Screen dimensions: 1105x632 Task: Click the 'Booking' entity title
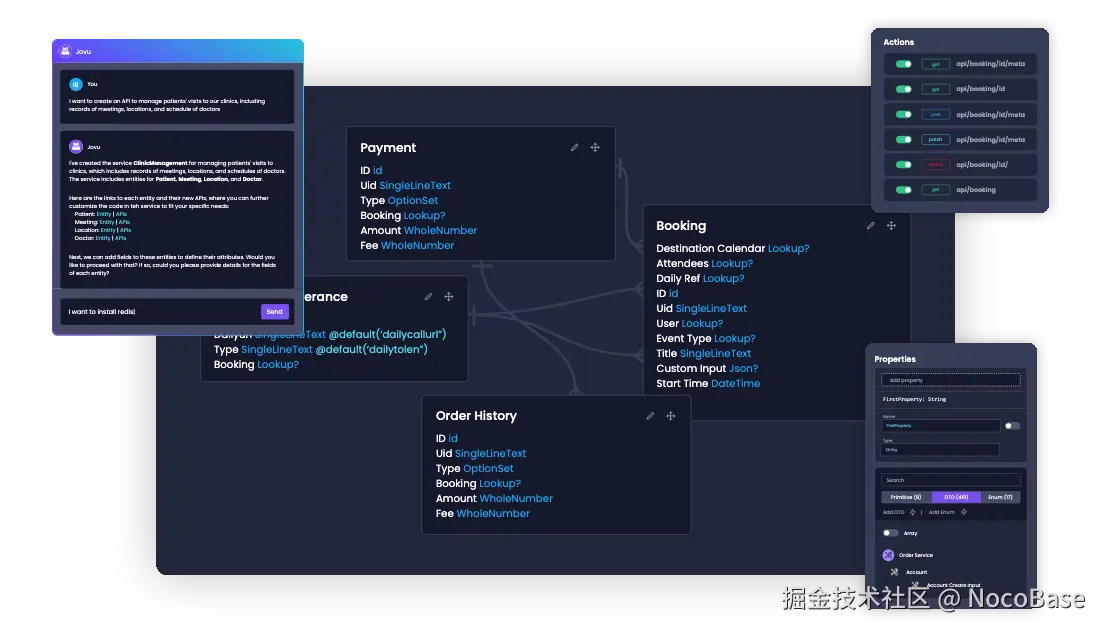(x=681, y=225)
